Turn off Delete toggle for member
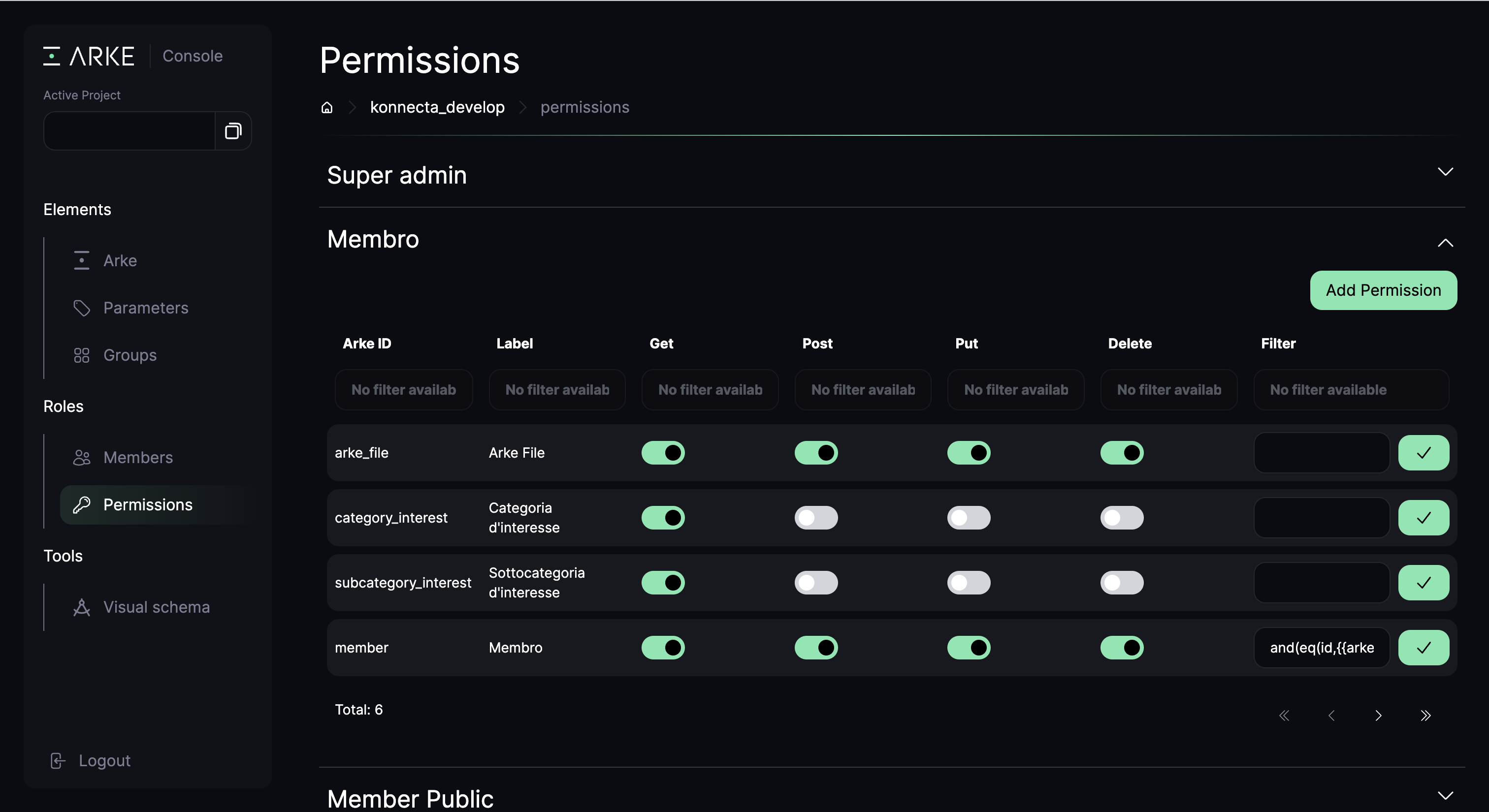 click(1121, 648)
